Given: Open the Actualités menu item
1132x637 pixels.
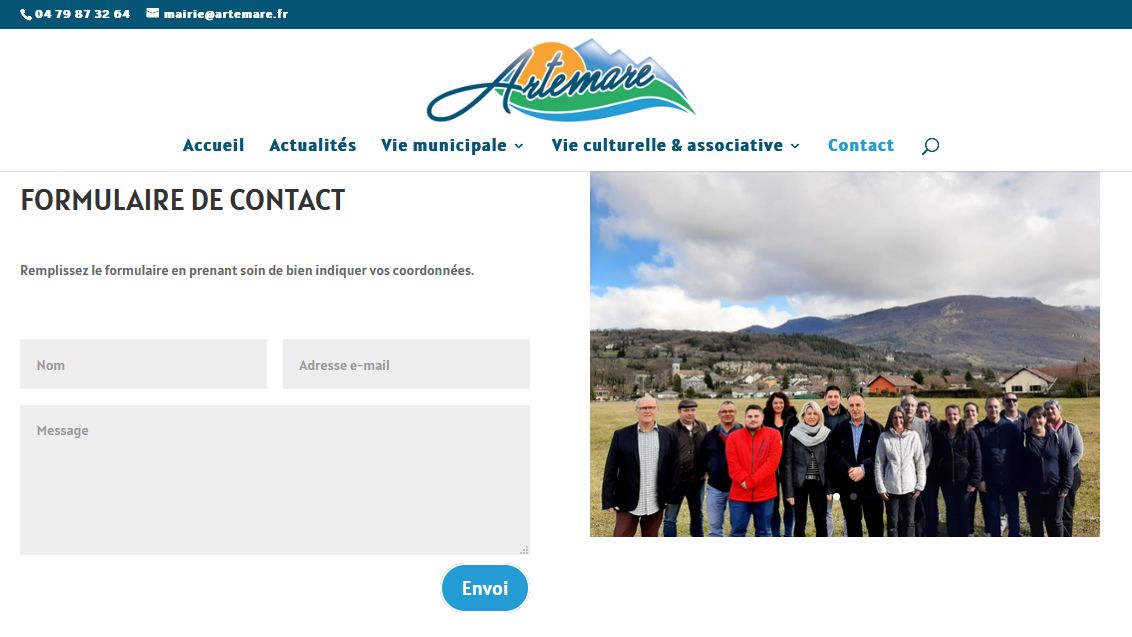Looking at the screenshot, I should 313,145.
